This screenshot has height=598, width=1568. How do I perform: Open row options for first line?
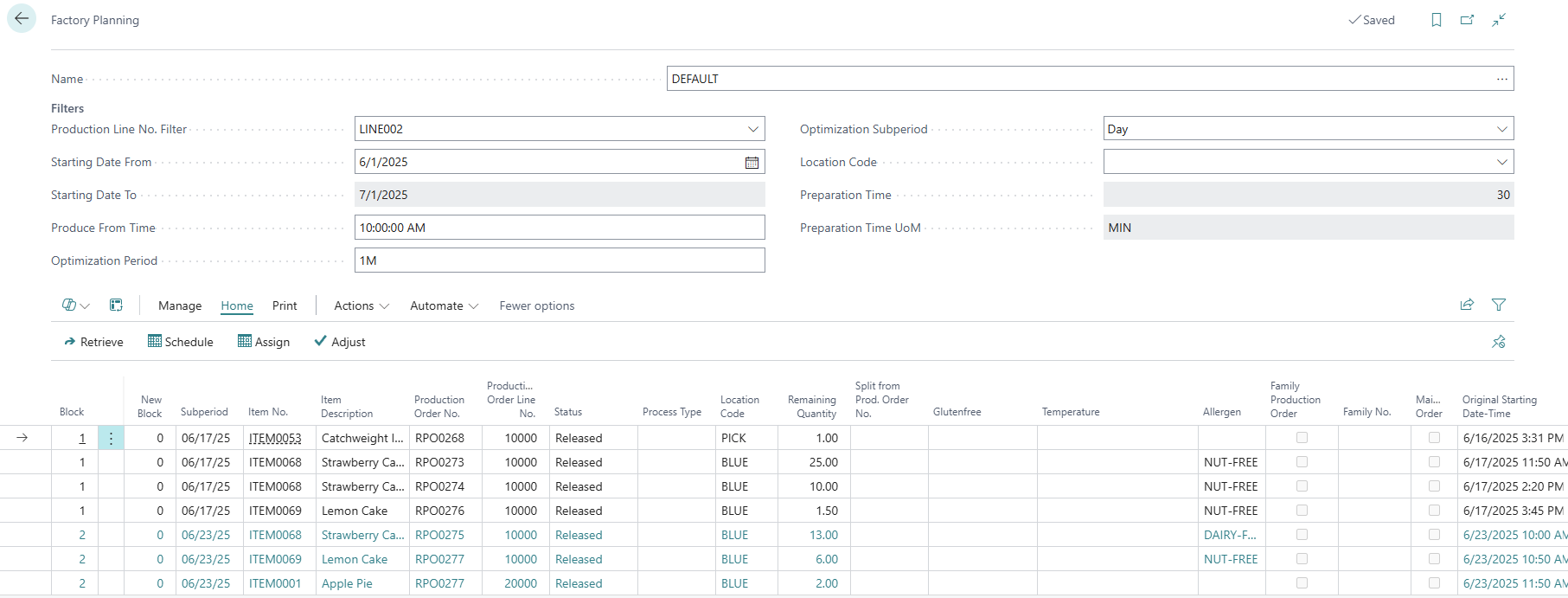[x=111, y=438]
